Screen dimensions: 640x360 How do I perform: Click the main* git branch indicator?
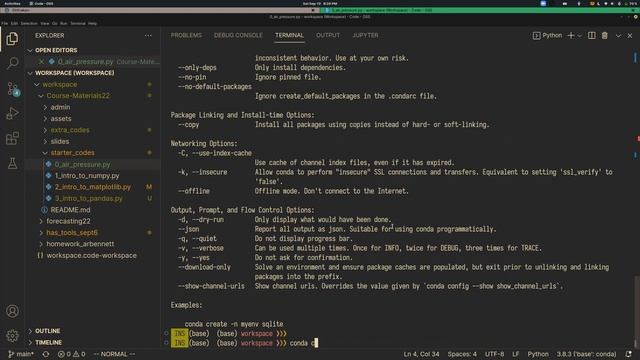tap(21, 354)
